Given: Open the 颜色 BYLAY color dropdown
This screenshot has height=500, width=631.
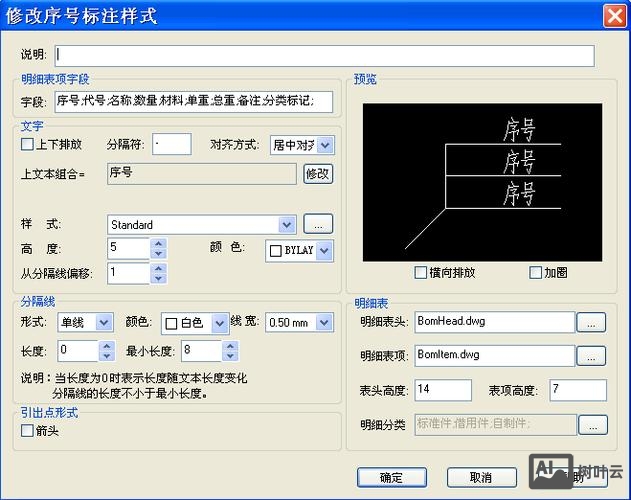Looking at the screenshot, I should (324, 251).
